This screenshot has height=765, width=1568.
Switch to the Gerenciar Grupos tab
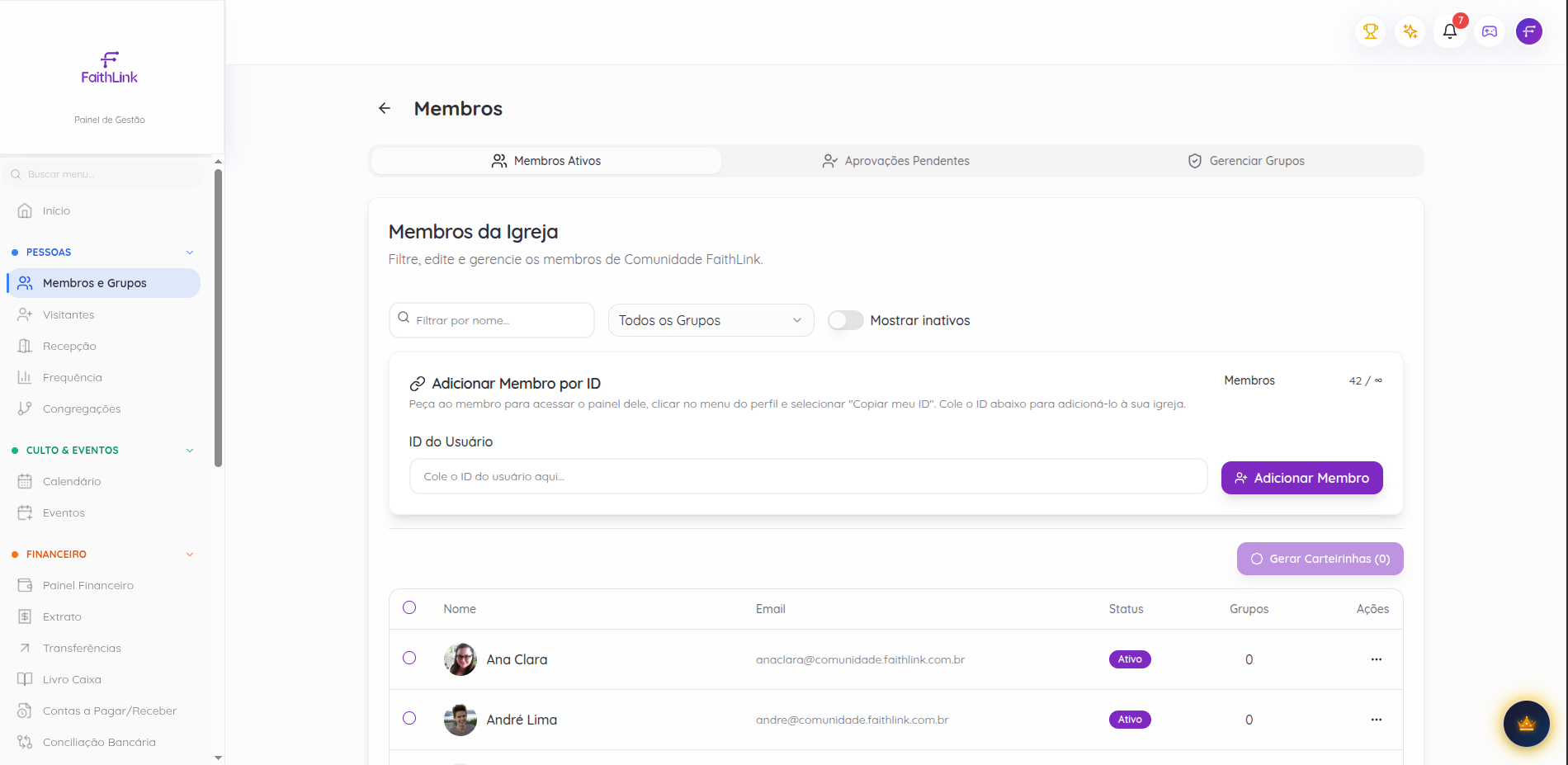(x=1246, y=161)
